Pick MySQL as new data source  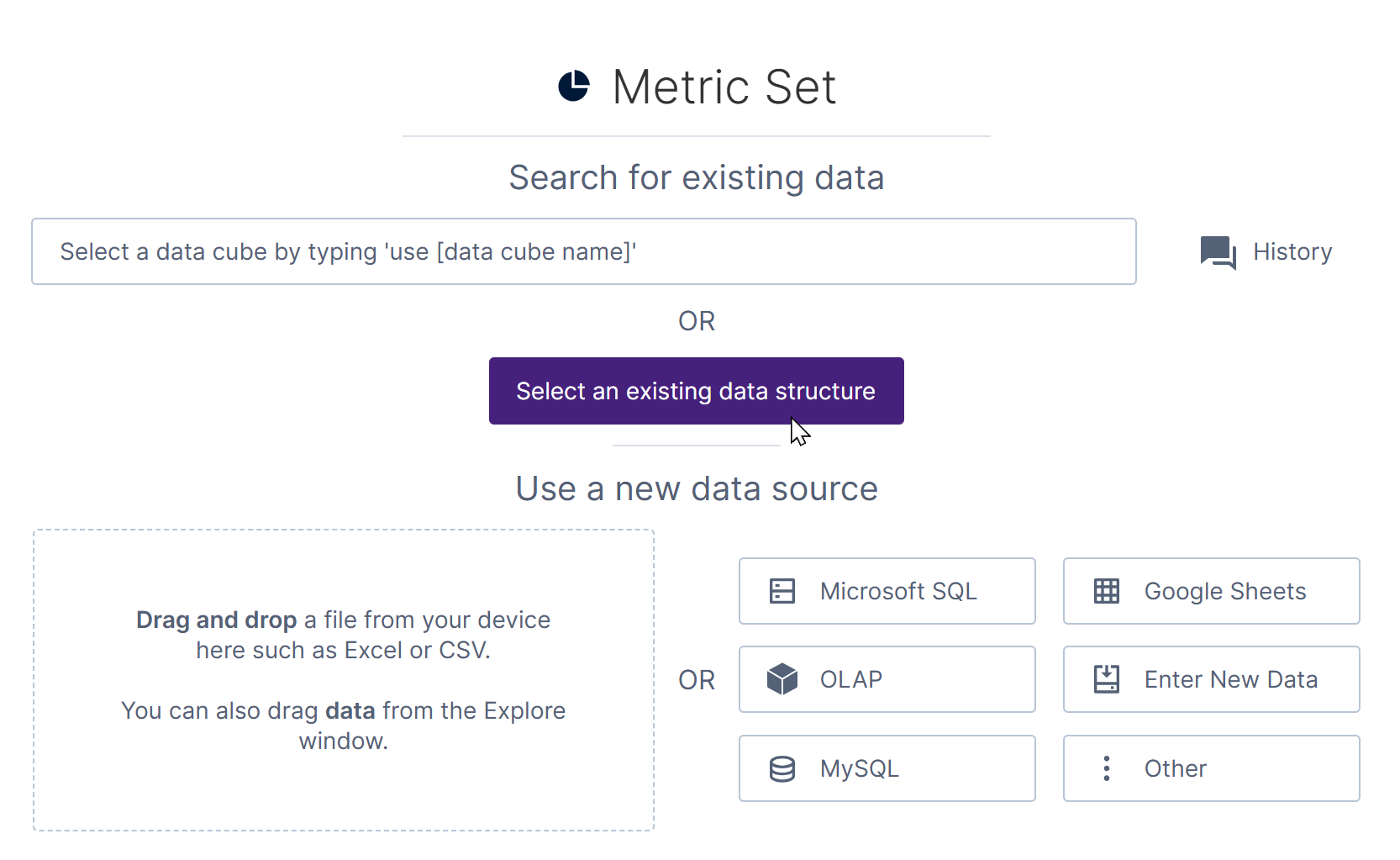(887, 768)
